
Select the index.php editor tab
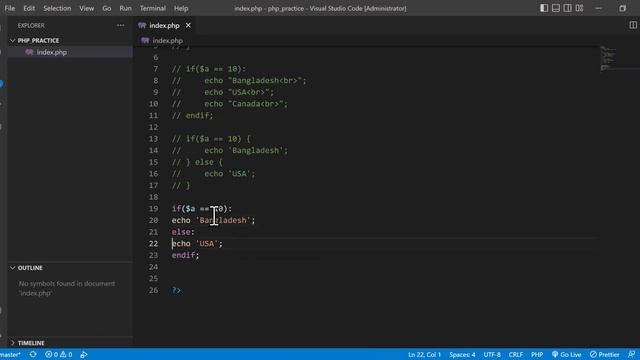164,25
